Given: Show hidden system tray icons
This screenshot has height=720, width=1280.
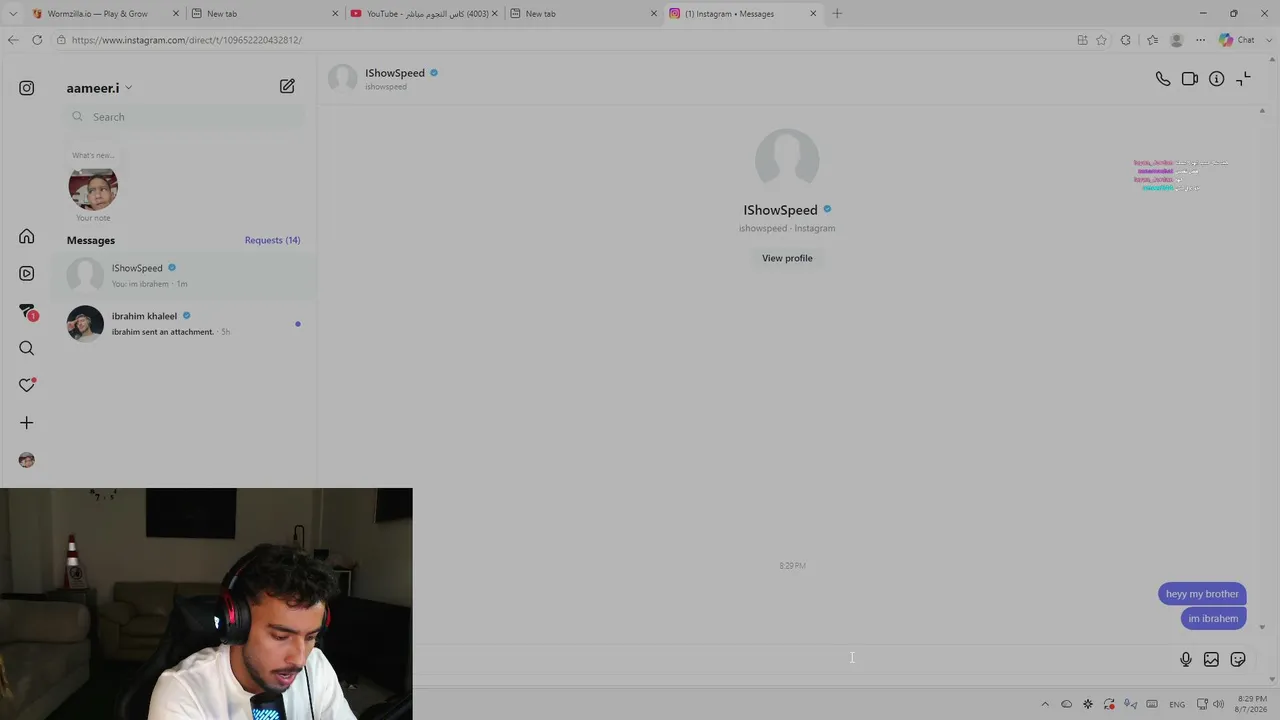Looking at the screenshot, I should 1045,704.
